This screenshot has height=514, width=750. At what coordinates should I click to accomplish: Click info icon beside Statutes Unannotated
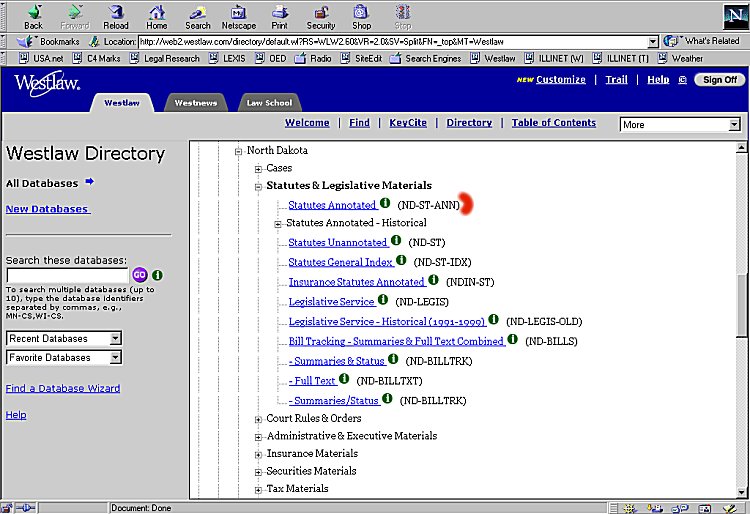[396, 241]
